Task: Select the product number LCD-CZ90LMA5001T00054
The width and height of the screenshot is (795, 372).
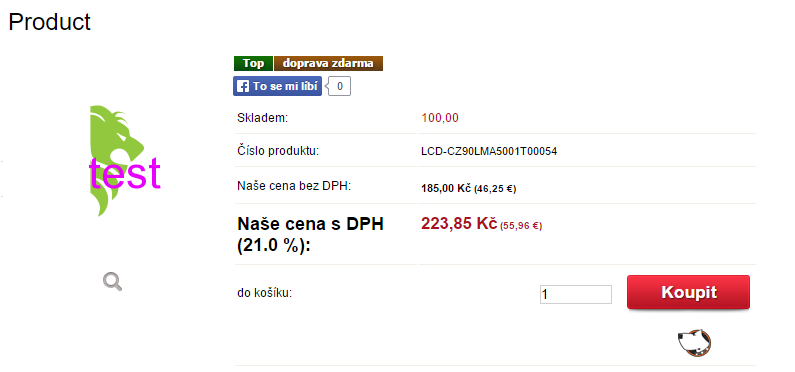Action: 489,151
